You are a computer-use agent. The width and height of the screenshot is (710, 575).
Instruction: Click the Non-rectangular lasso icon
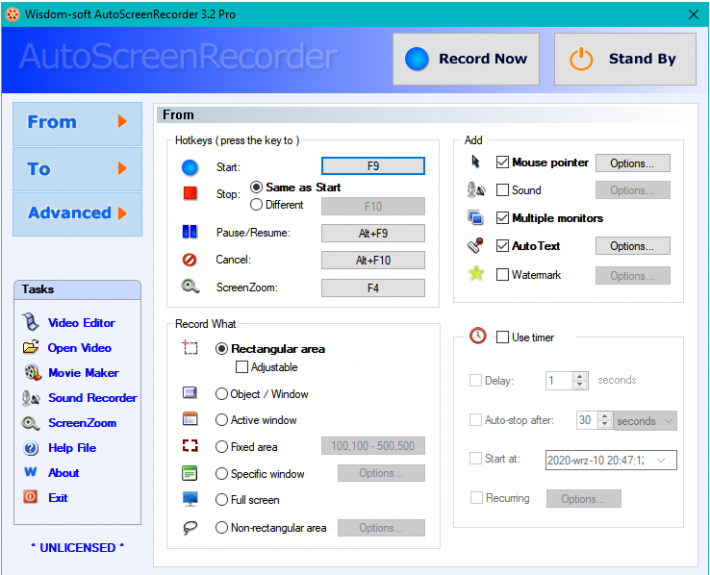click(x=190, y=527)
